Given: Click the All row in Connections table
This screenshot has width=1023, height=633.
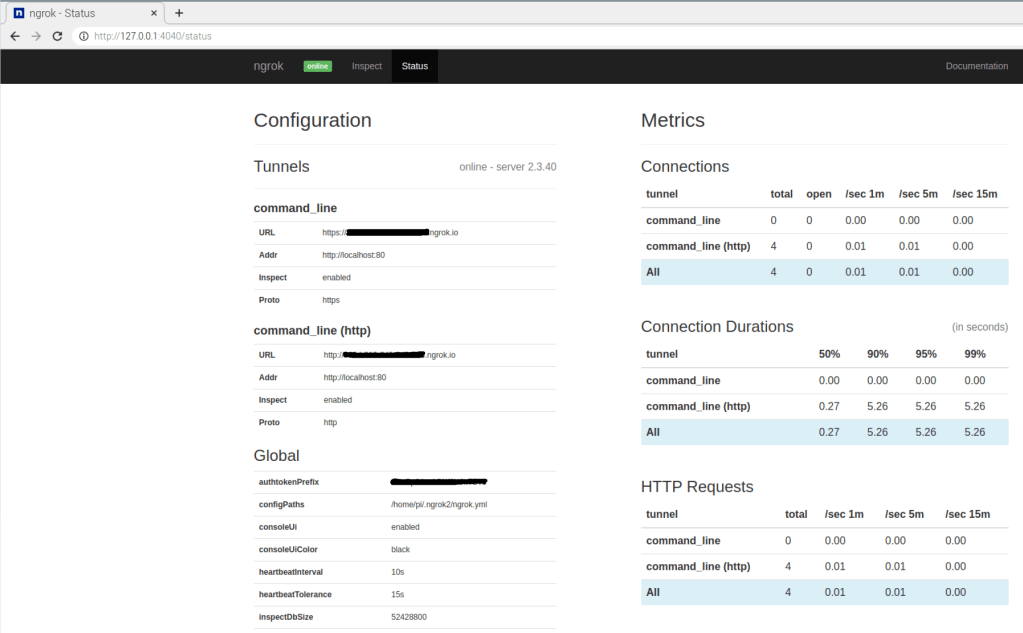Looking at the screenshot, I should (824, 272).
